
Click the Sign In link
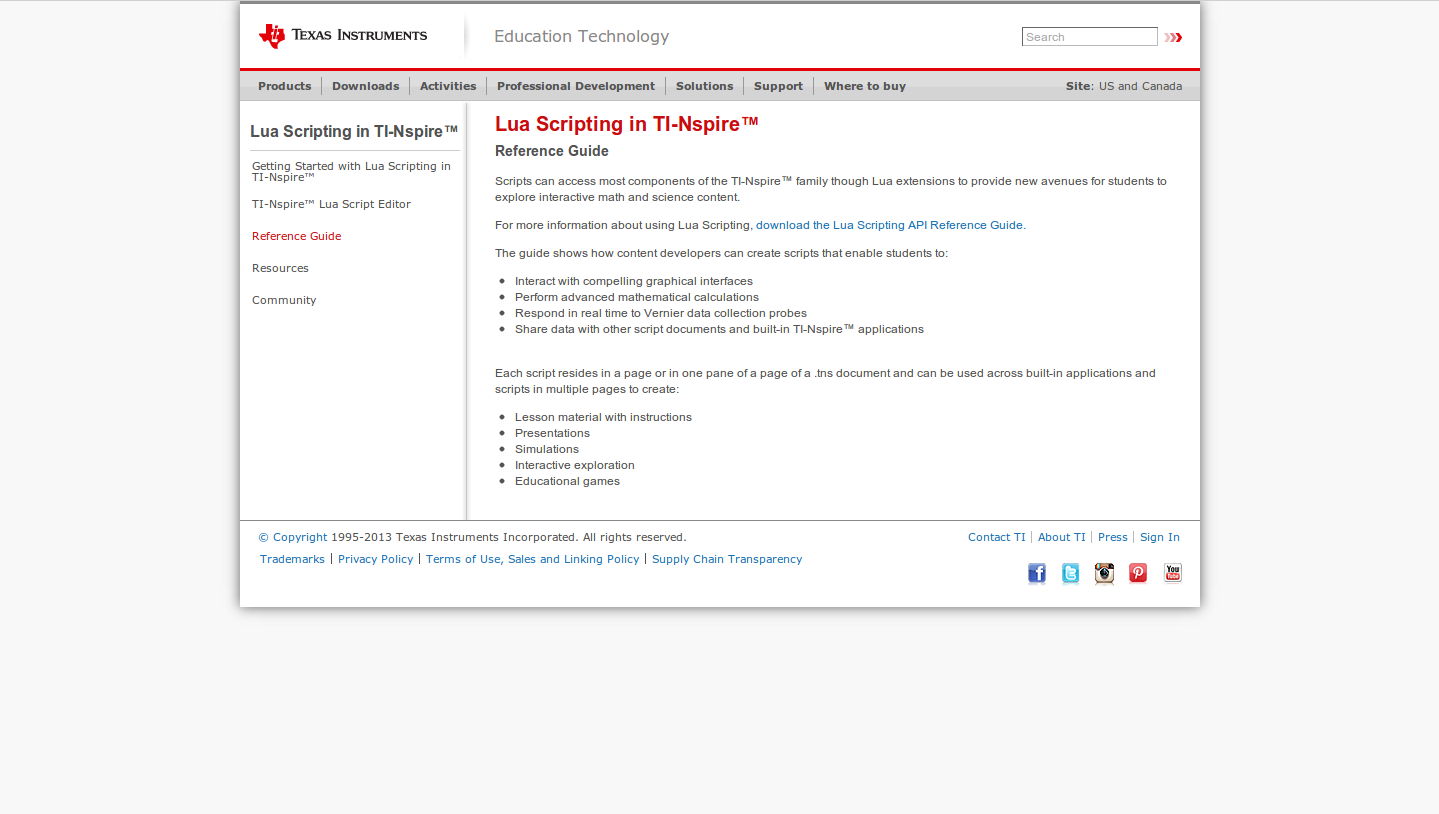coord(1160,537)
